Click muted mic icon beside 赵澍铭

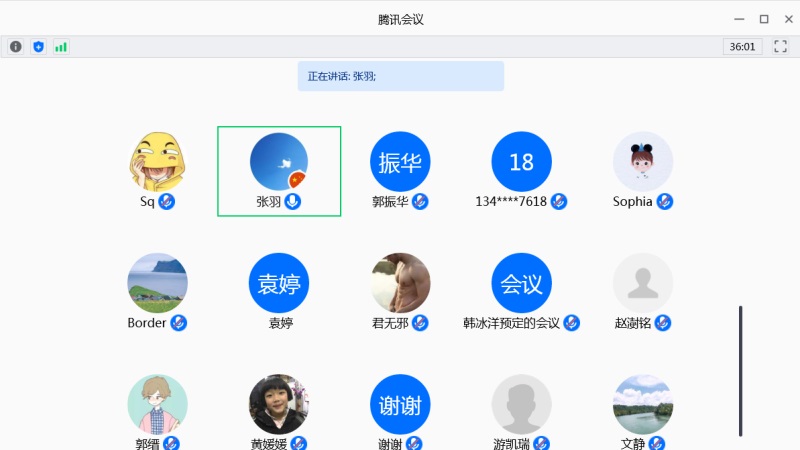point(662,323)
